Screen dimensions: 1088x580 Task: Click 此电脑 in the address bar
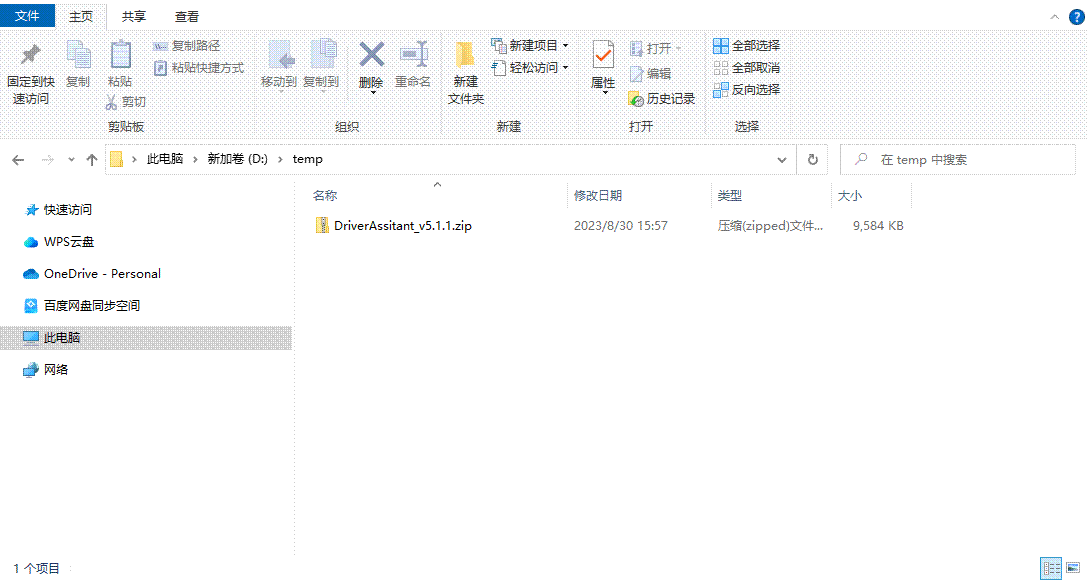(165, 160)
